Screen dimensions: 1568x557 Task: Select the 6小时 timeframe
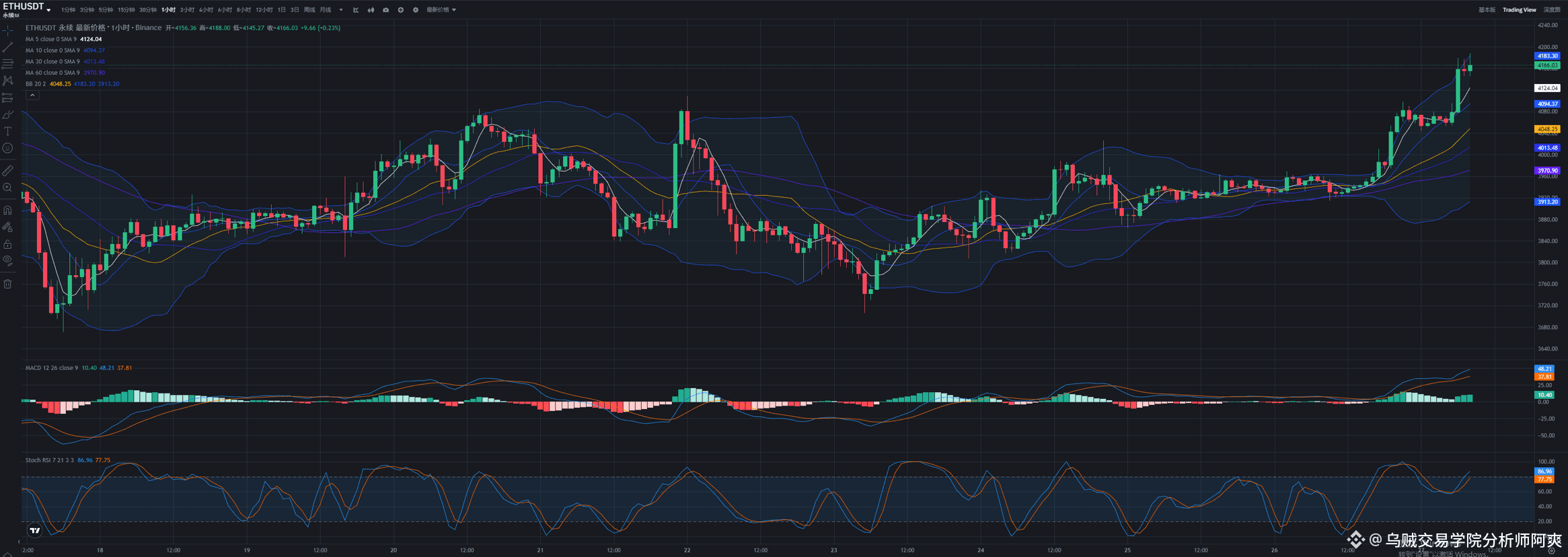click(x=225, y=10)
